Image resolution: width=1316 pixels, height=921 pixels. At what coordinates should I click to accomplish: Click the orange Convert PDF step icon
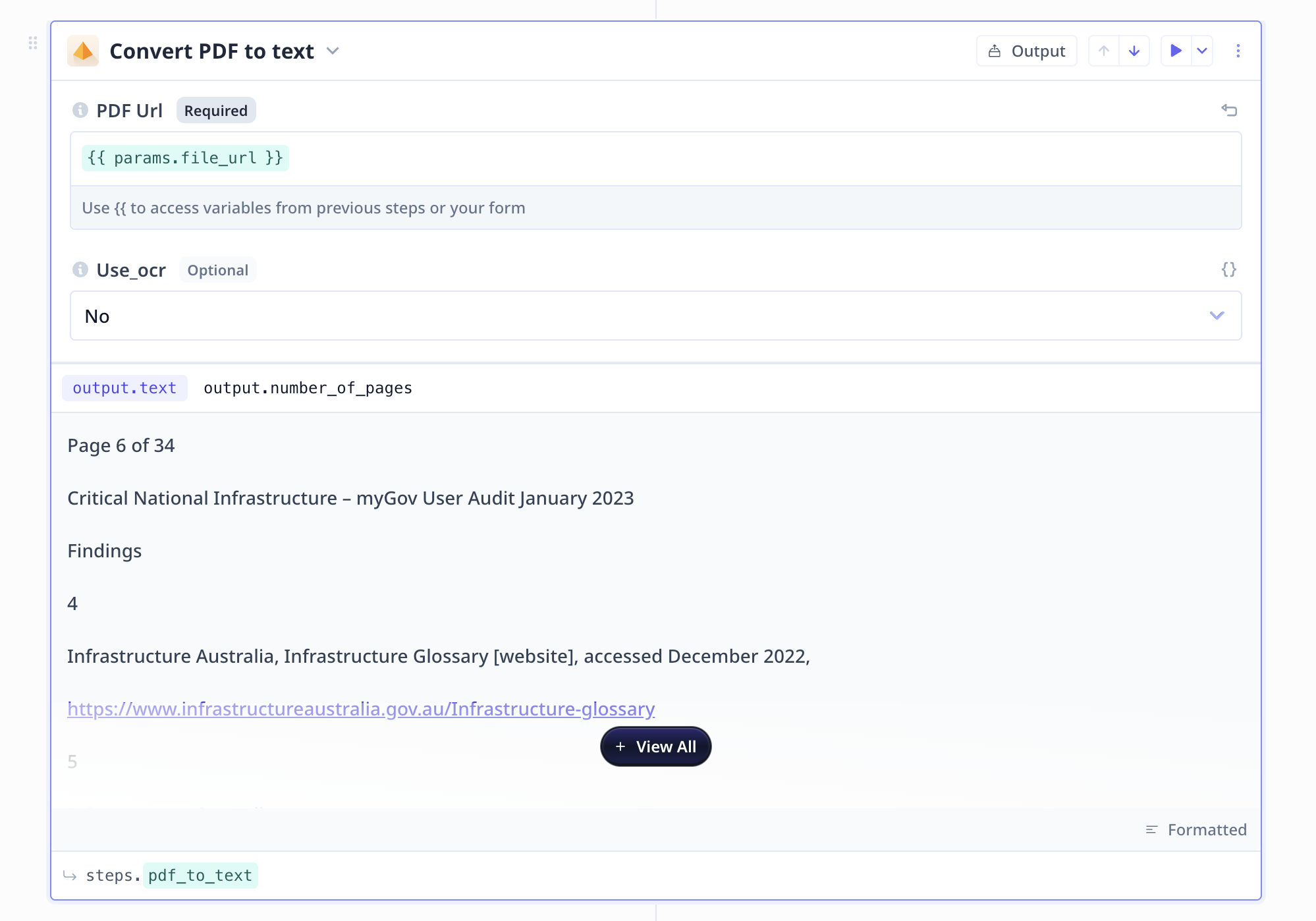coord(83,51)
